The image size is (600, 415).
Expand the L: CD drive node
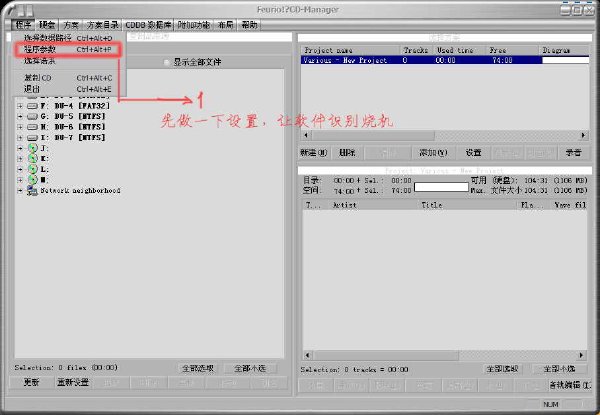click(x=20, y=169)
